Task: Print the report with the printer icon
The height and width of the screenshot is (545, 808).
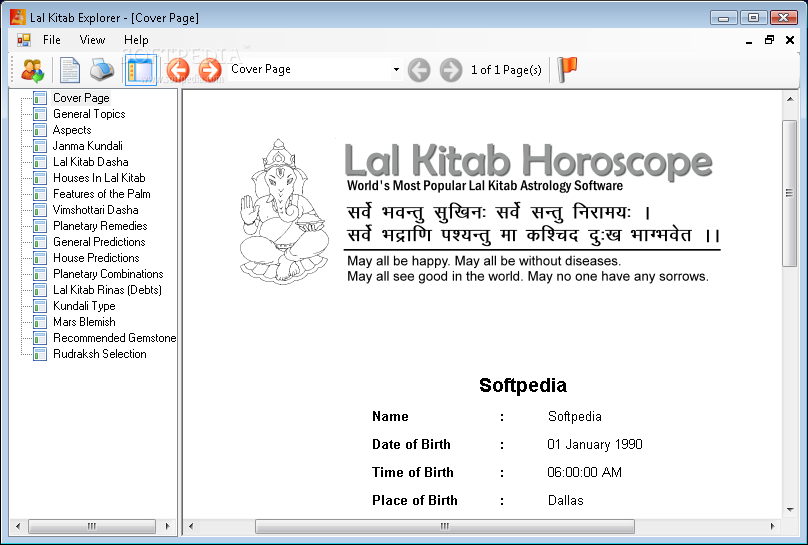Action: click(x=102, y=70)
